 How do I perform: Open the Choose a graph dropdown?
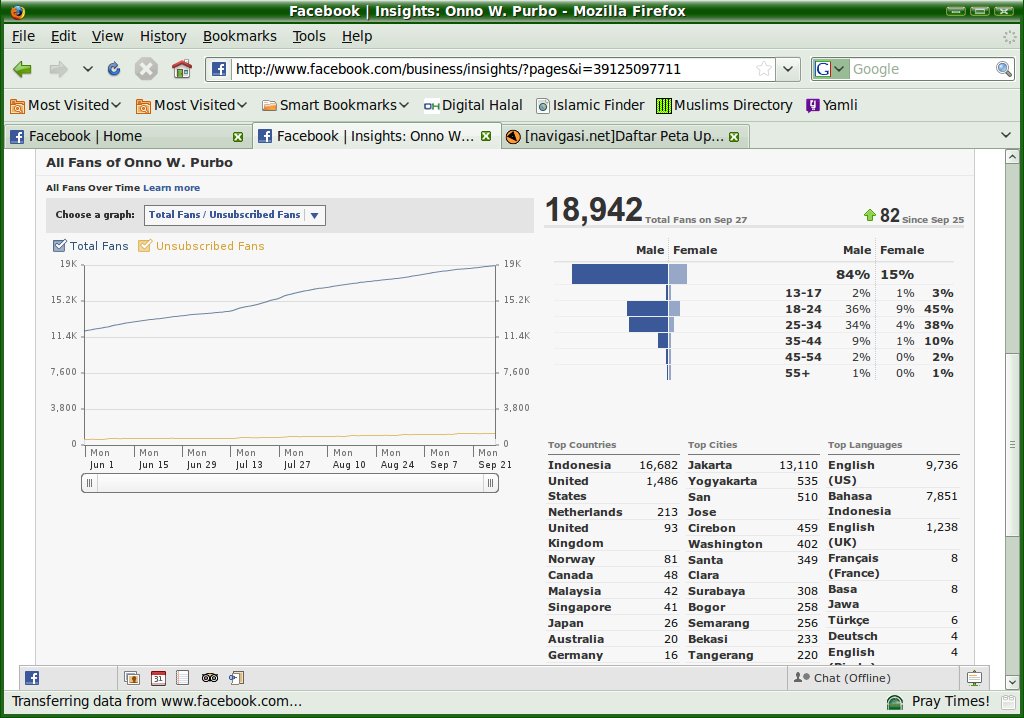tap(235, 214)
